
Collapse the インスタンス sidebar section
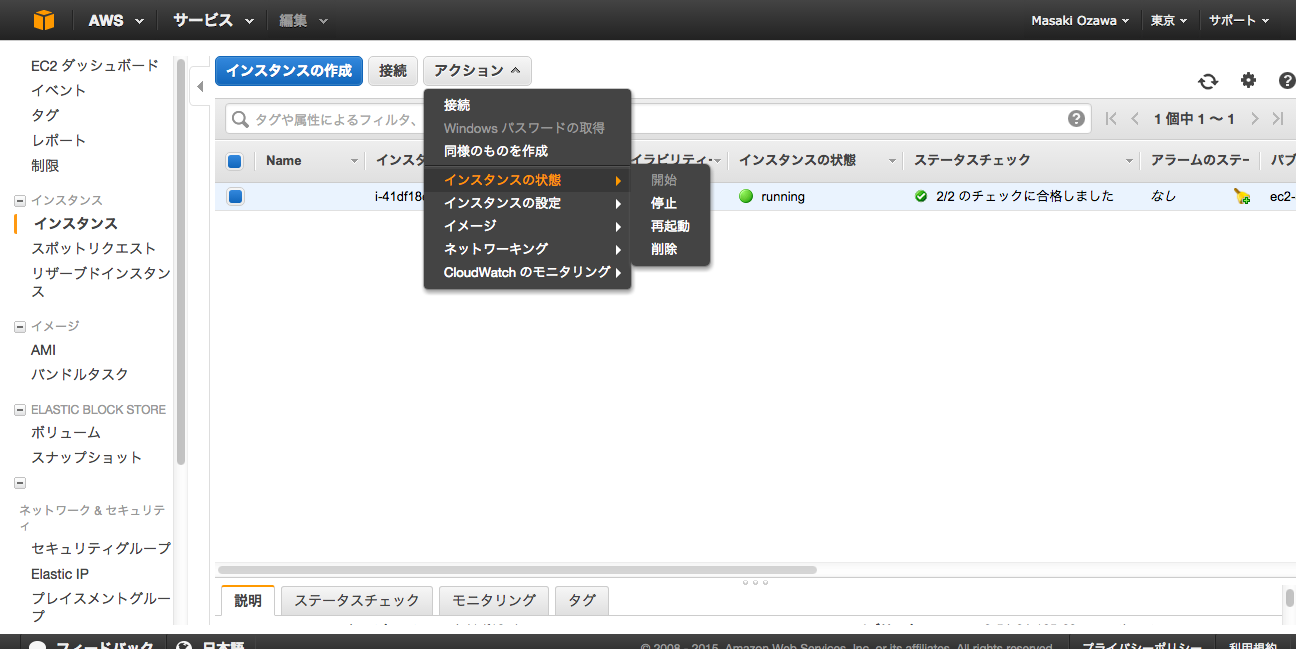[20, 201]
